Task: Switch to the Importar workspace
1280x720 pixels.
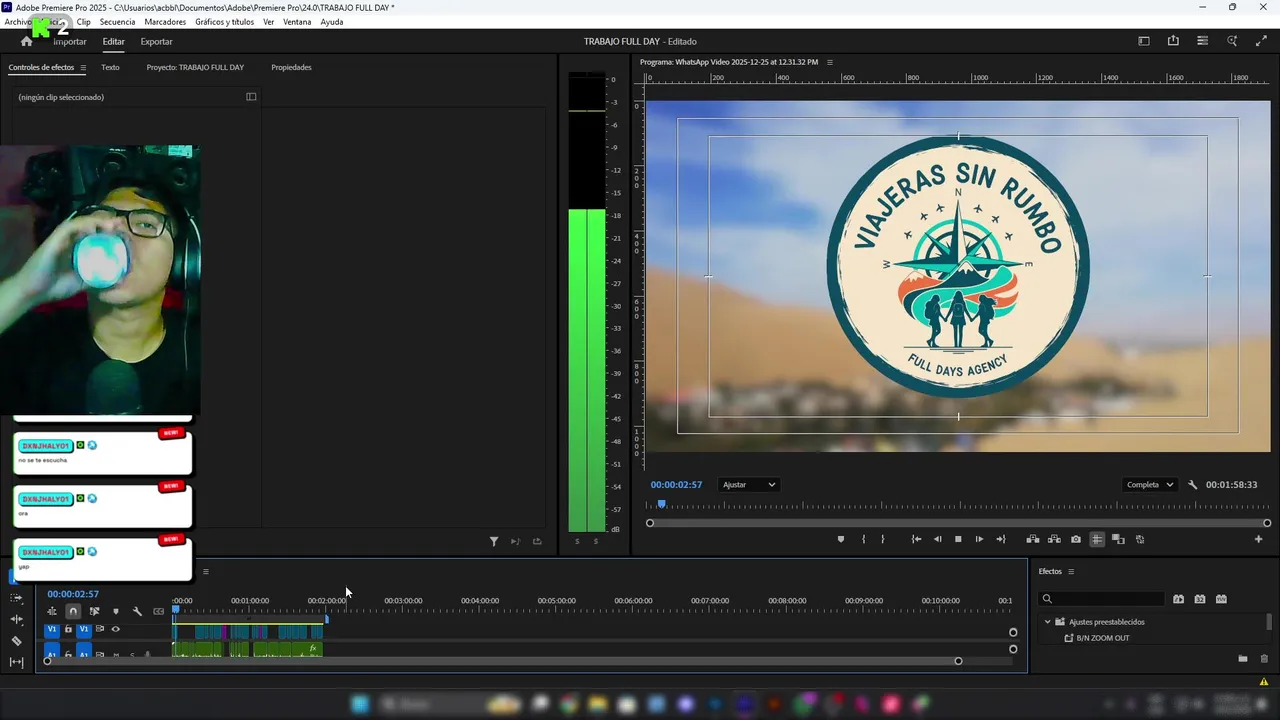Action: coord(70,41)
